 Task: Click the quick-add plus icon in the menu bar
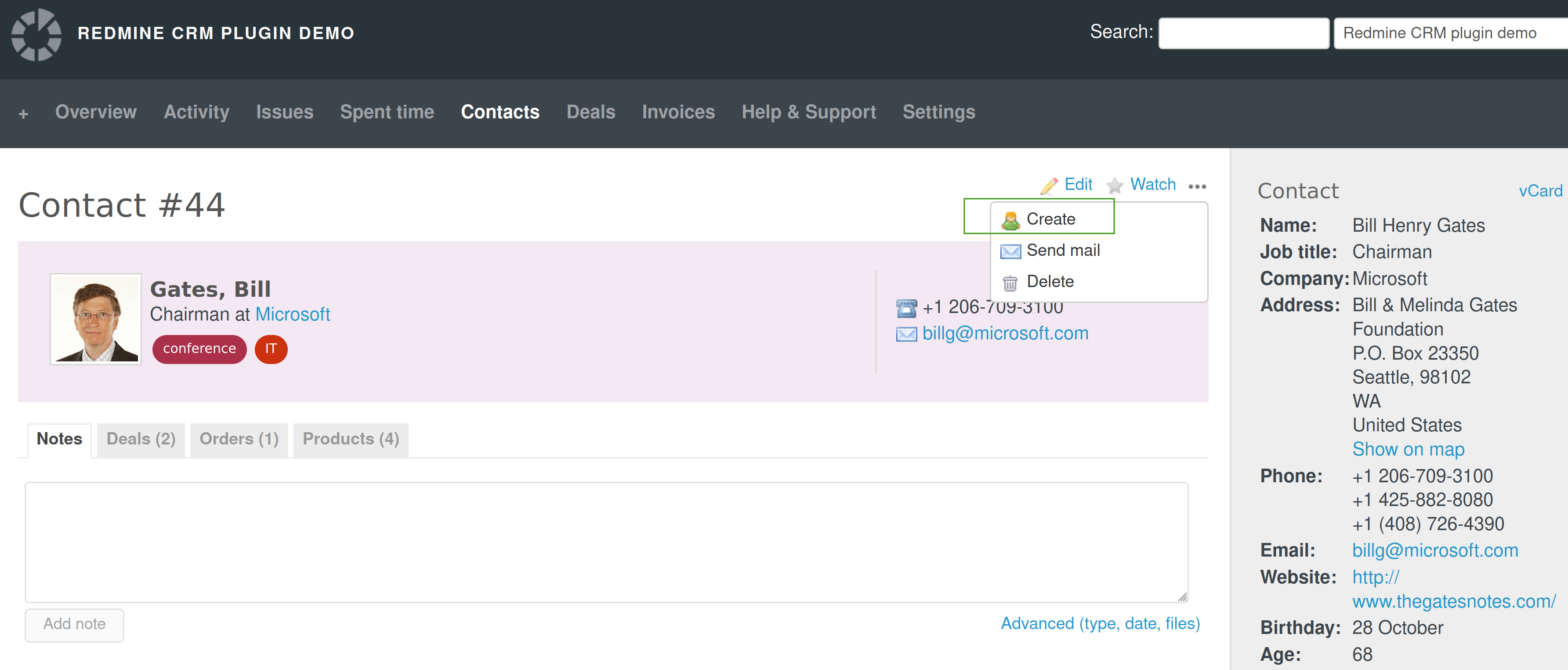[x=24, y=113]
